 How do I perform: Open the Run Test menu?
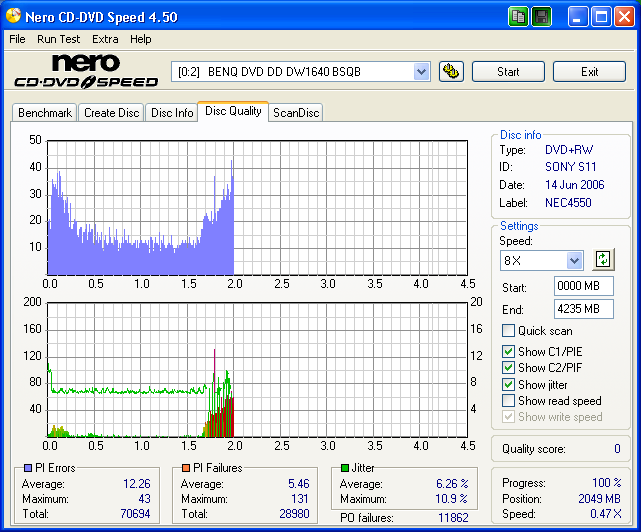pyautogui.click(x=58, y=39)
